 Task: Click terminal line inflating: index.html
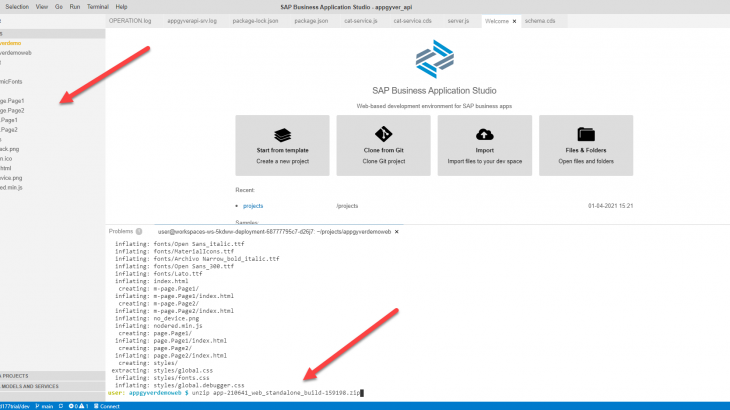[152, 281]
